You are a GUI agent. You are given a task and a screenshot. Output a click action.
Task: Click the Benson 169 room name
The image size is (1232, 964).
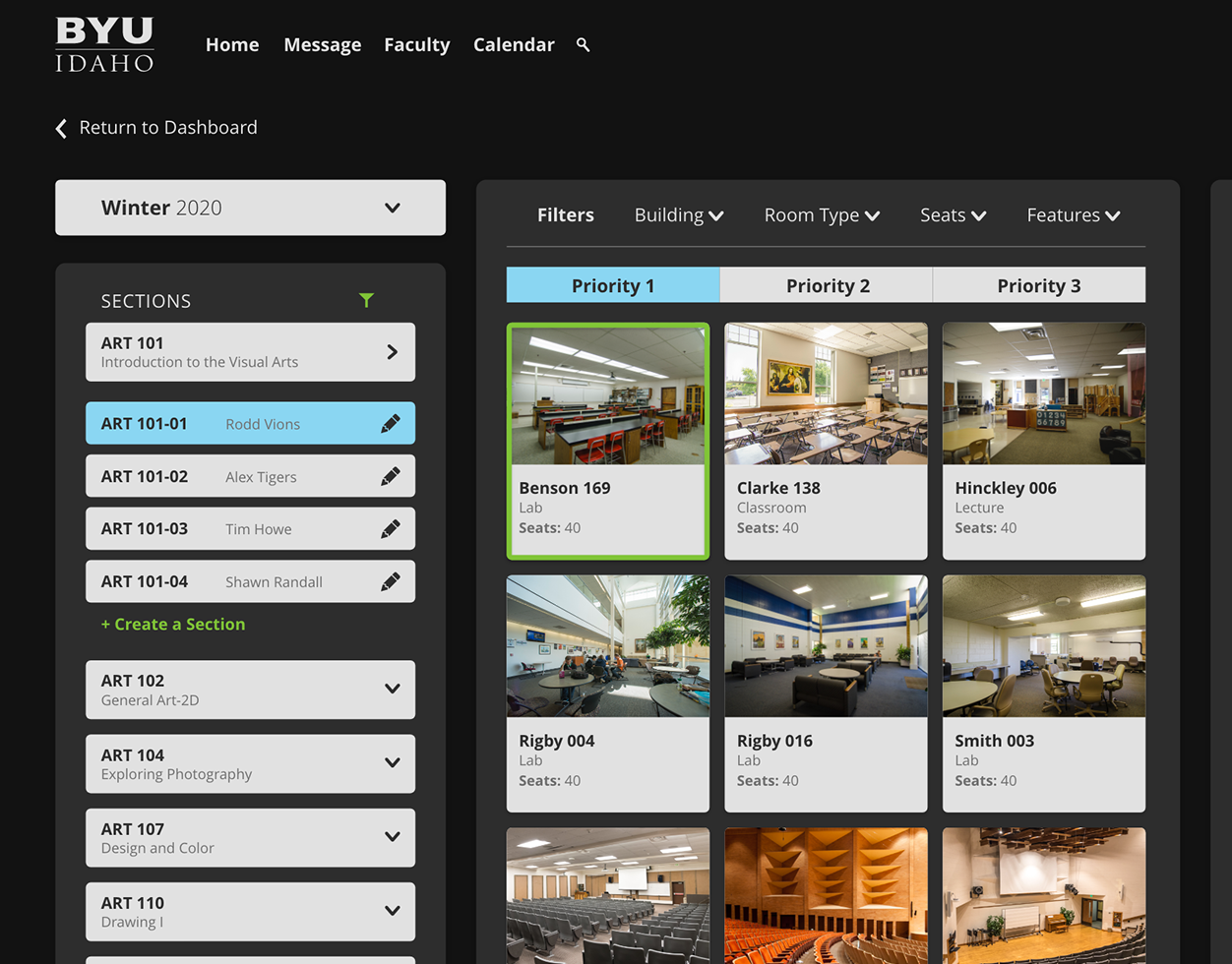point(565,488)
